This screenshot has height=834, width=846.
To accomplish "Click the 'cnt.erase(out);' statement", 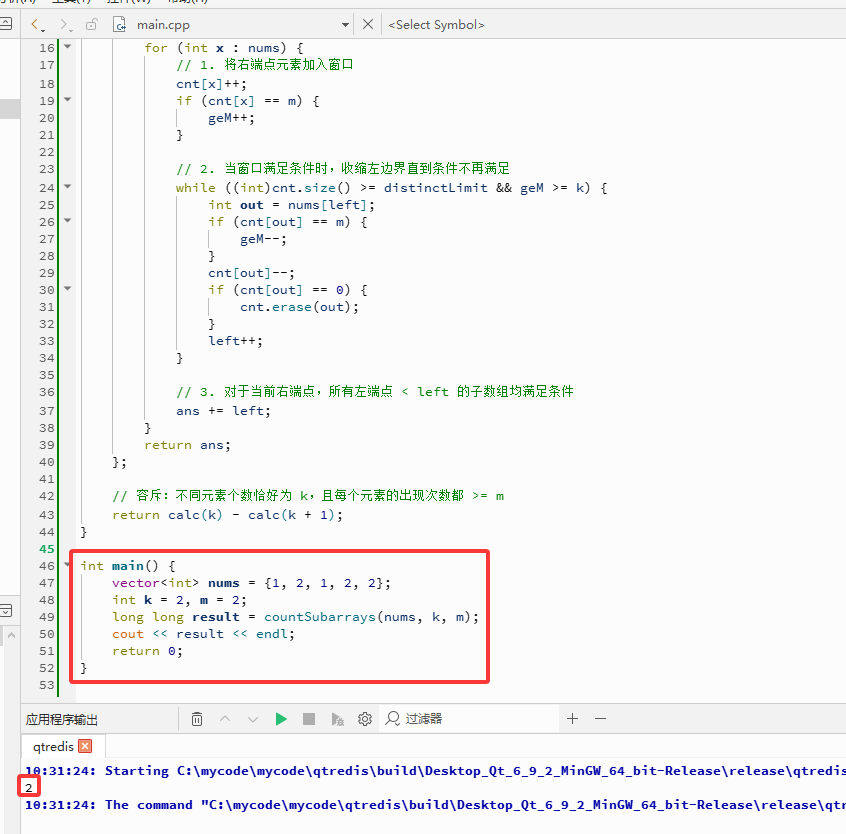I will coord(299,307).
